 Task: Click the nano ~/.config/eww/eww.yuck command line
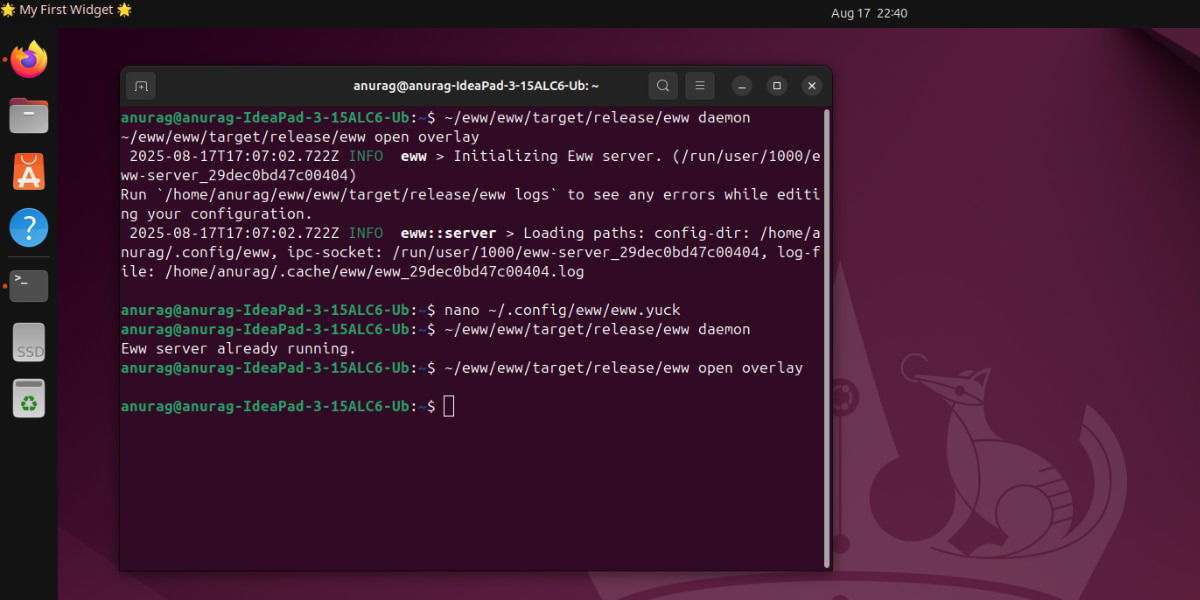pos(562,310)
